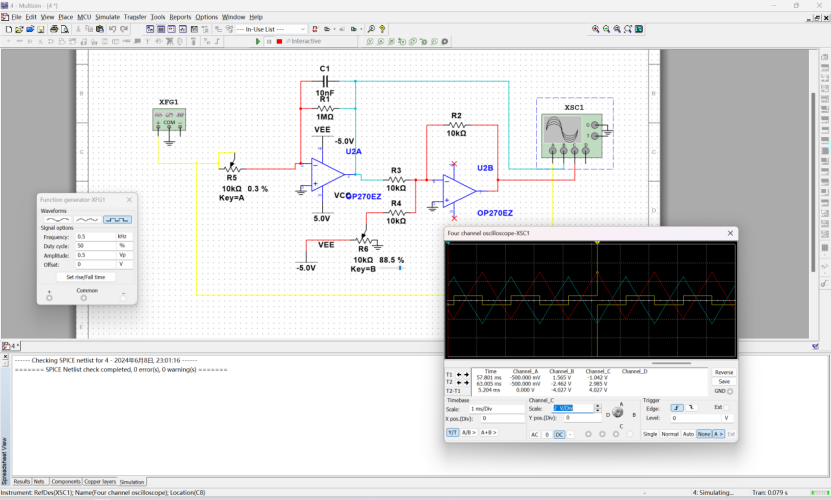This screenshot has width=831, height=500.
Task: Click the Save file toolbar icon
Action: 41,29
